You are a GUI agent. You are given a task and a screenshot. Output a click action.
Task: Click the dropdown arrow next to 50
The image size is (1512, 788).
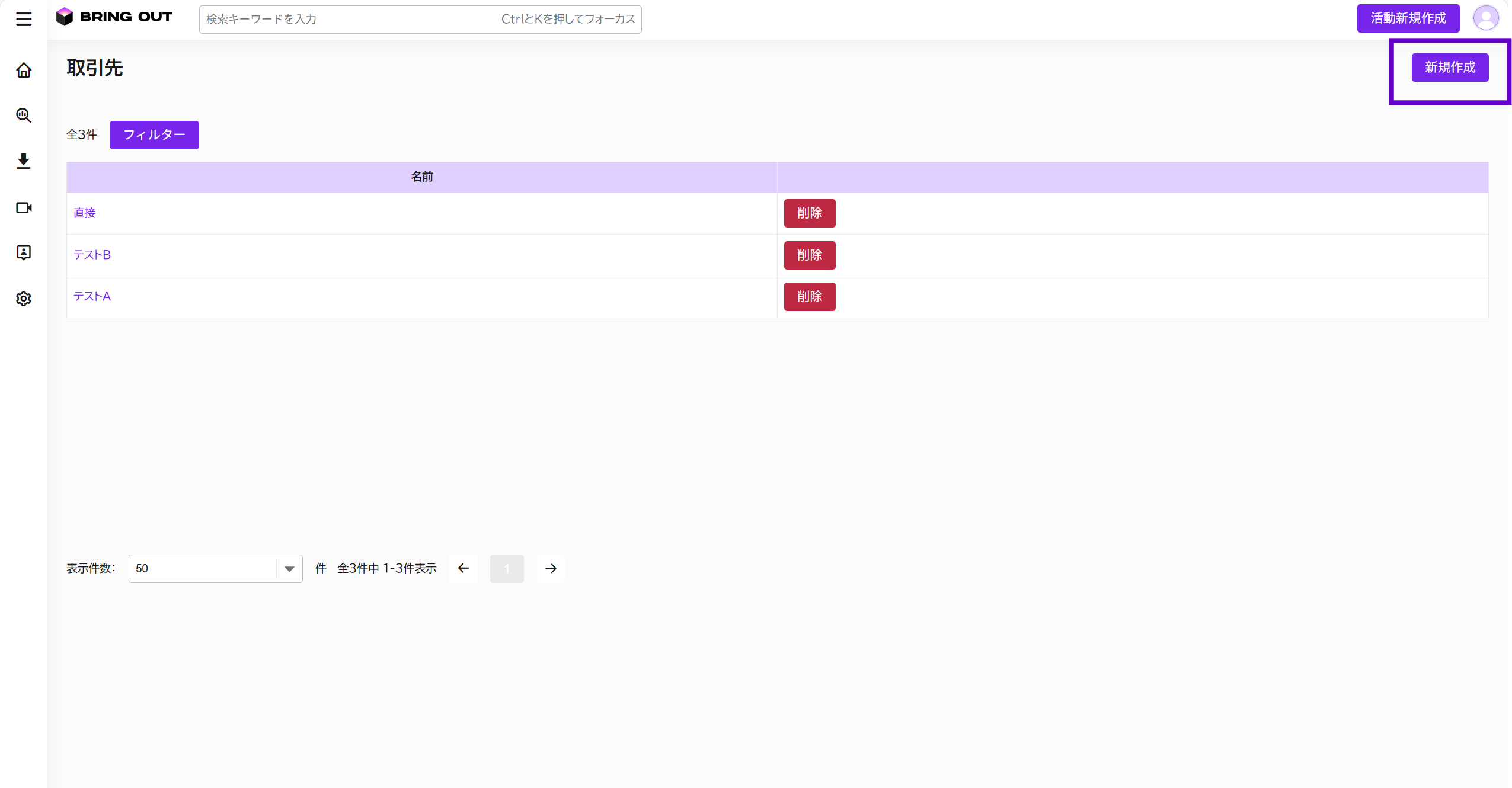(289, 569)
